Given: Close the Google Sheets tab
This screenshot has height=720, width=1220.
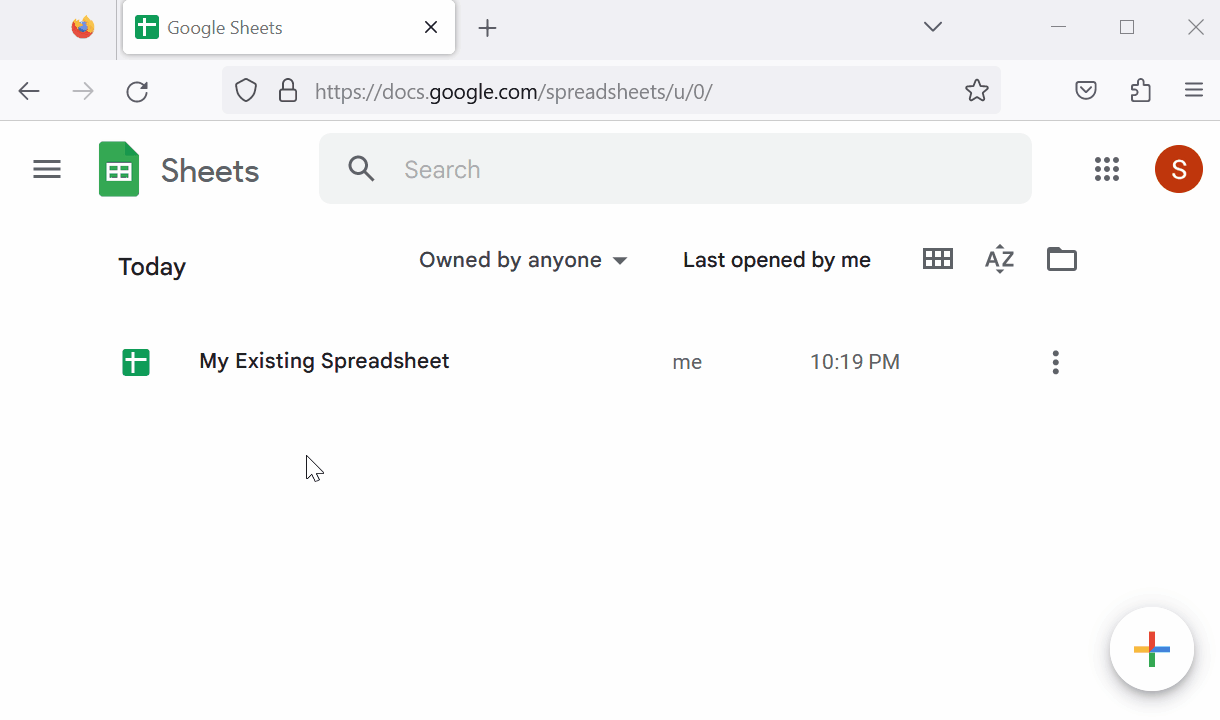Looking at the screenshot, I should (x=431, y=28).
